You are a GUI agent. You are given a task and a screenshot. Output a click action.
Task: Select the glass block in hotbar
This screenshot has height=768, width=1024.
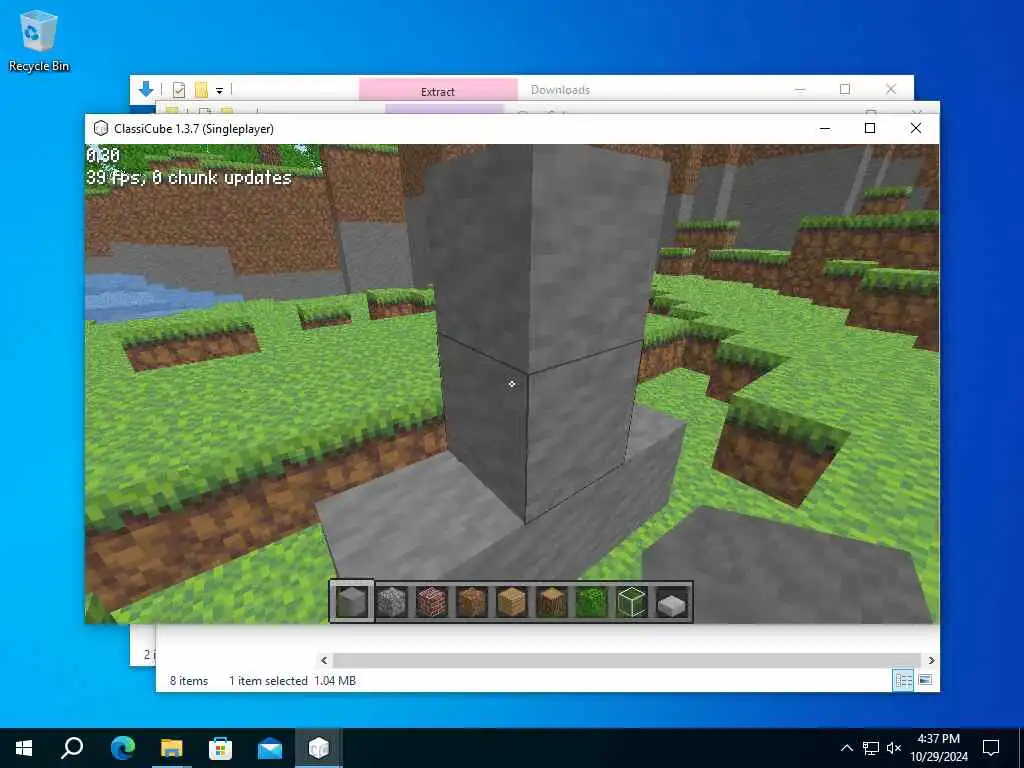[x=632, y=601]
